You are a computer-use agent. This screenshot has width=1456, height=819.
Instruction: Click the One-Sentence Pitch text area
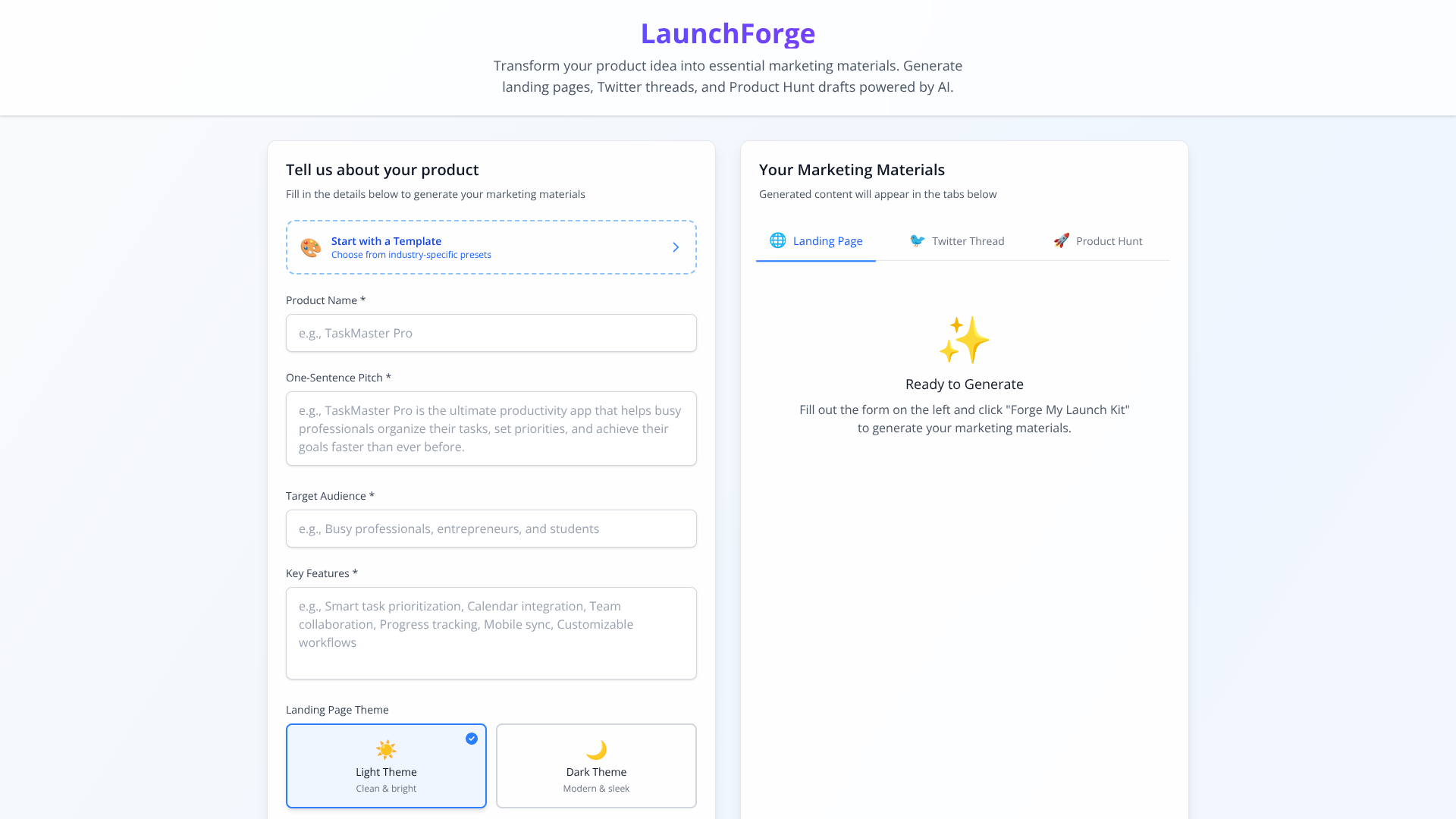(491, 428)
